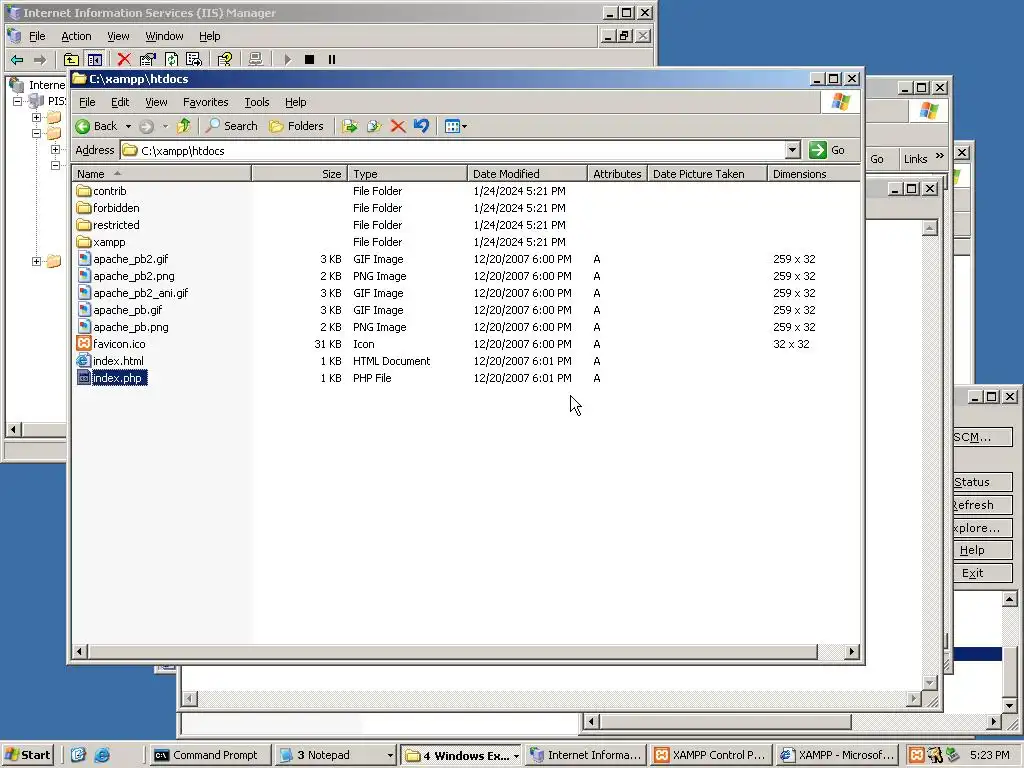The width and height of the screenshot is (1024, 768).
Task: Click the Help button in XAMPP Control Panel
Action: click(x=982, y=550)
